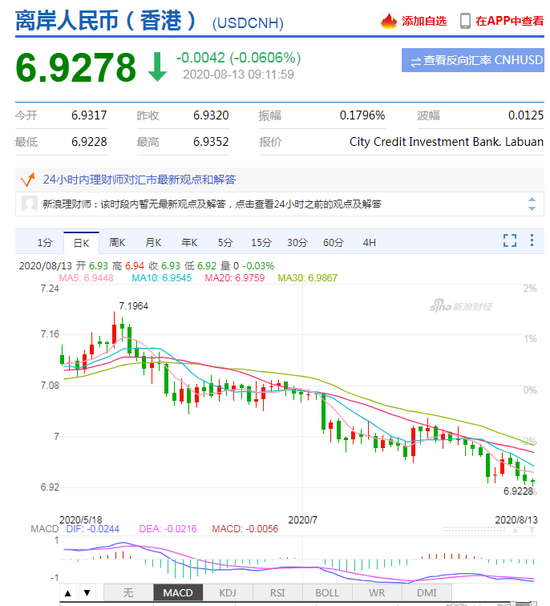Click the MA10: 6.9545 legend label
The height and width of the screenshot is (606, 550).
click(162, 278)
